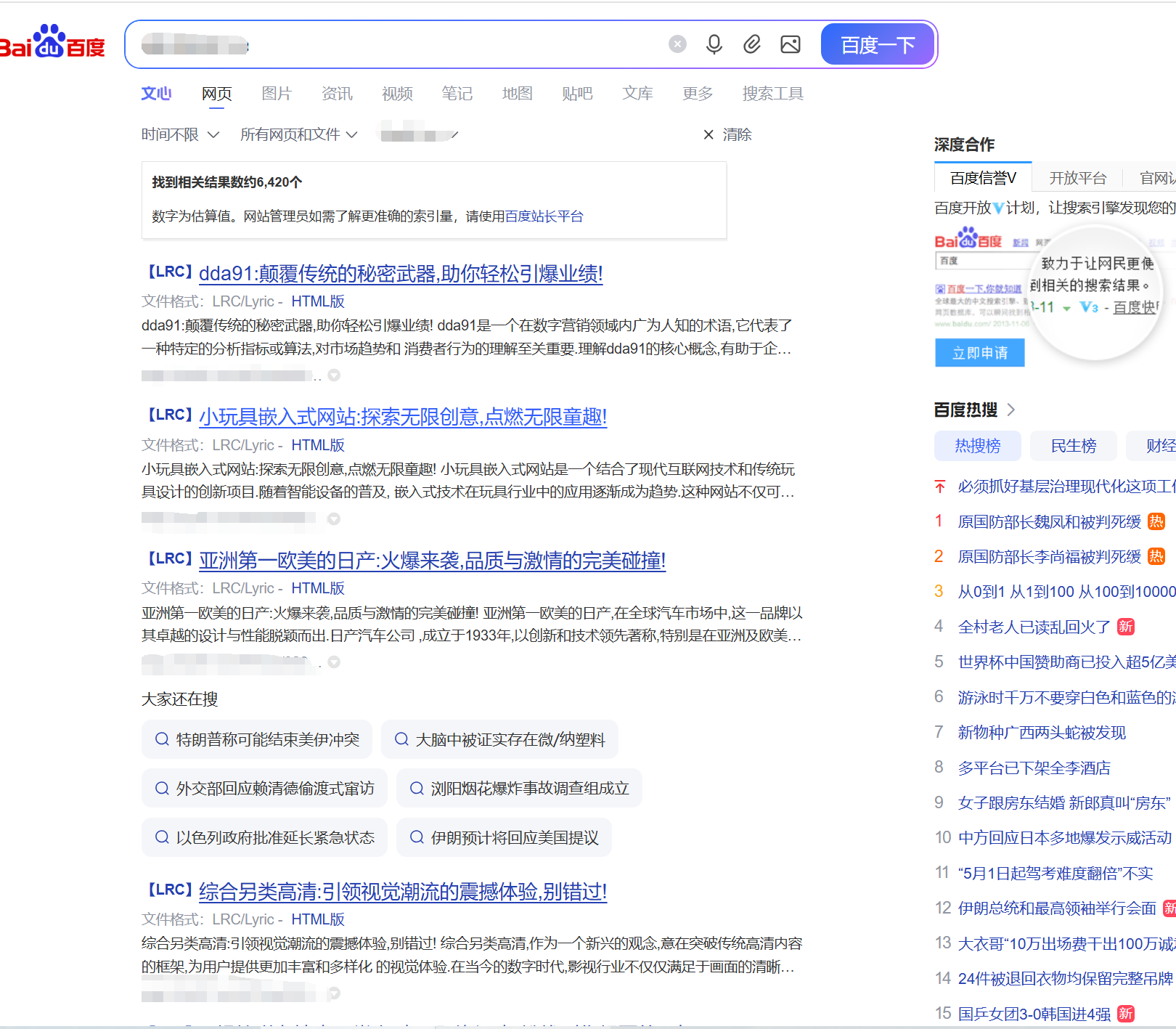The width and height of the screenshot is (1176, 1029).
Task: Select the 百度信誉V tab
Action: pyautogui.click(x=983, y=178)
